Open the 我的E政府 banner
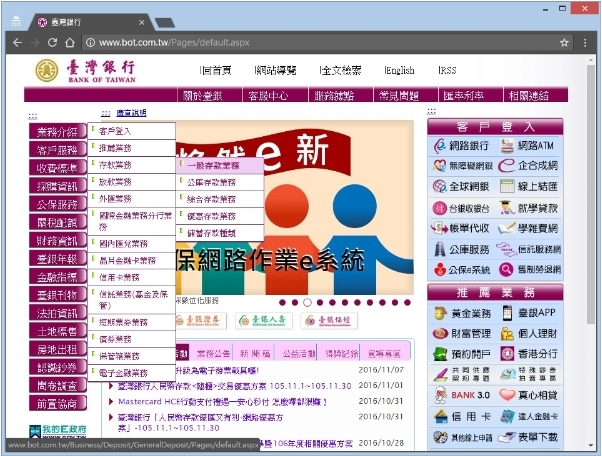 (x=58, y=431)
